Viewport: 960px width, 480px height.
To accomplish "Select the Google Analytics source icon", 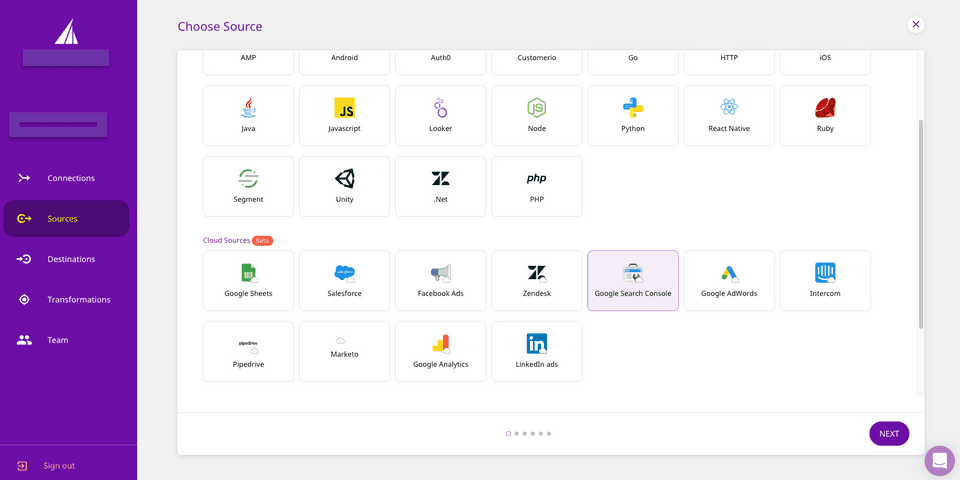I will point(441,344).
